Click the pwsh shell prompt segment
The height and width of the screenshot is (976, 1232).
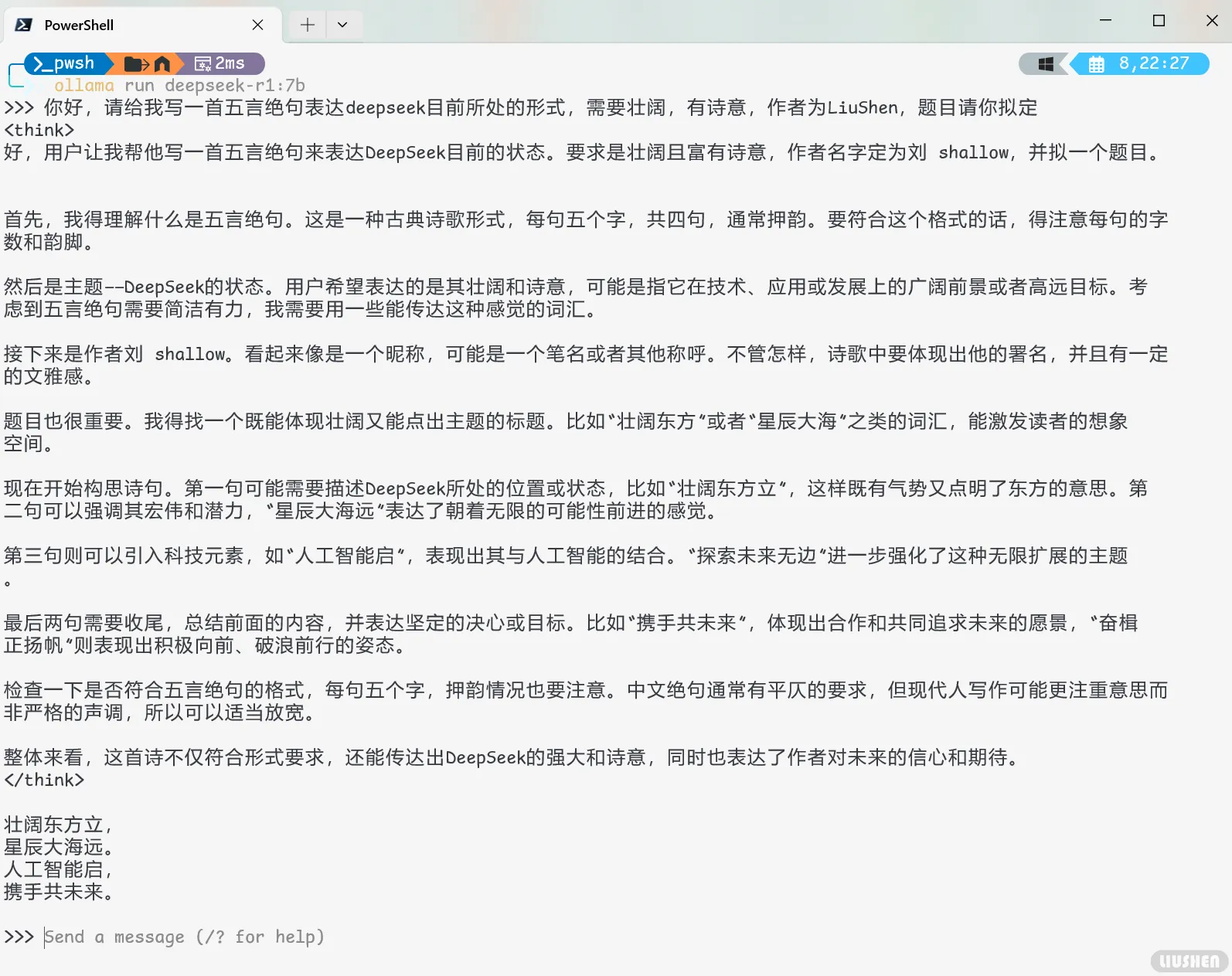(65, 63)
